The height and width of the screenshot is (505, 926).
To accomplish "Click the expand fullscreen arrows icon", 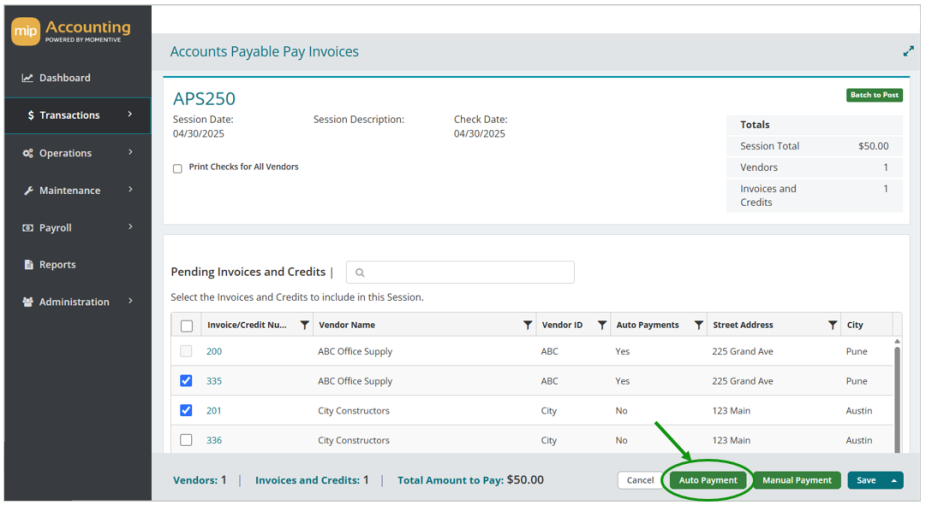I will (x=908, y=51).
